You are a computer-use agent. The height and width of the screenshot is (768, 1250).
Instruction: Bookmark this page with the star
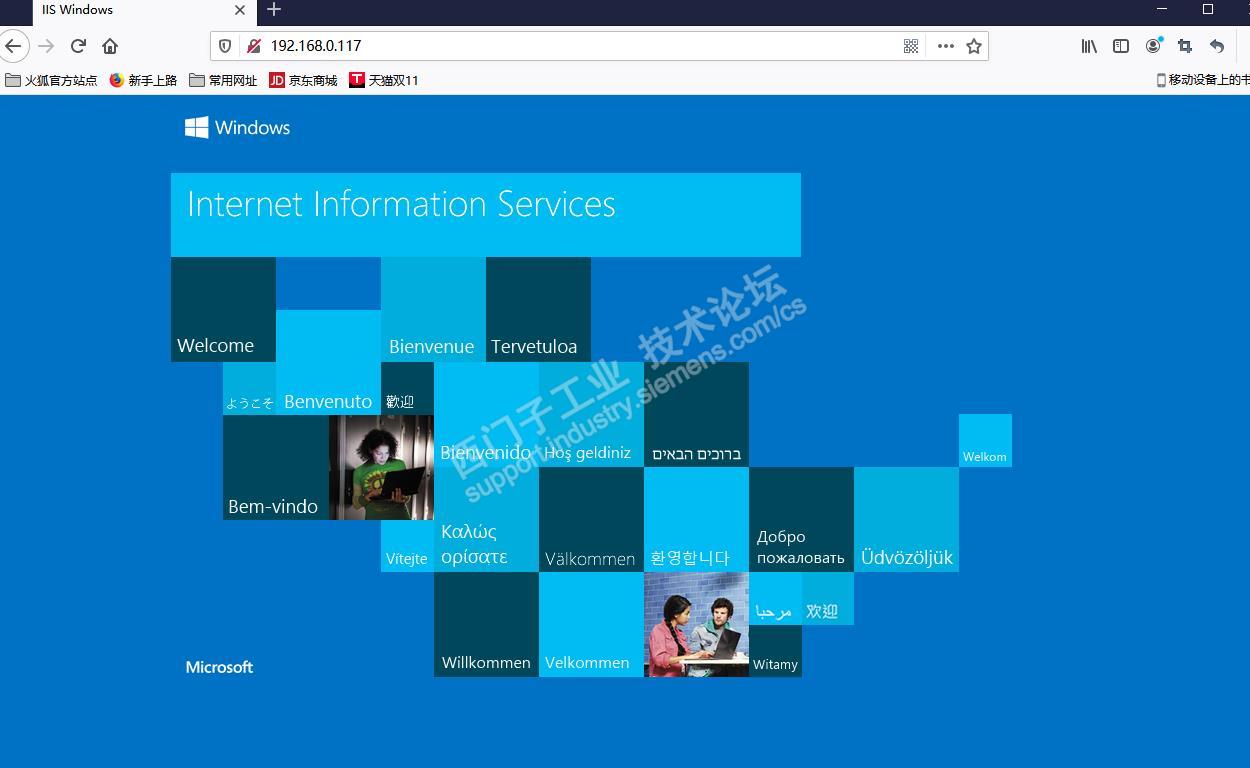tap(974, 46)
